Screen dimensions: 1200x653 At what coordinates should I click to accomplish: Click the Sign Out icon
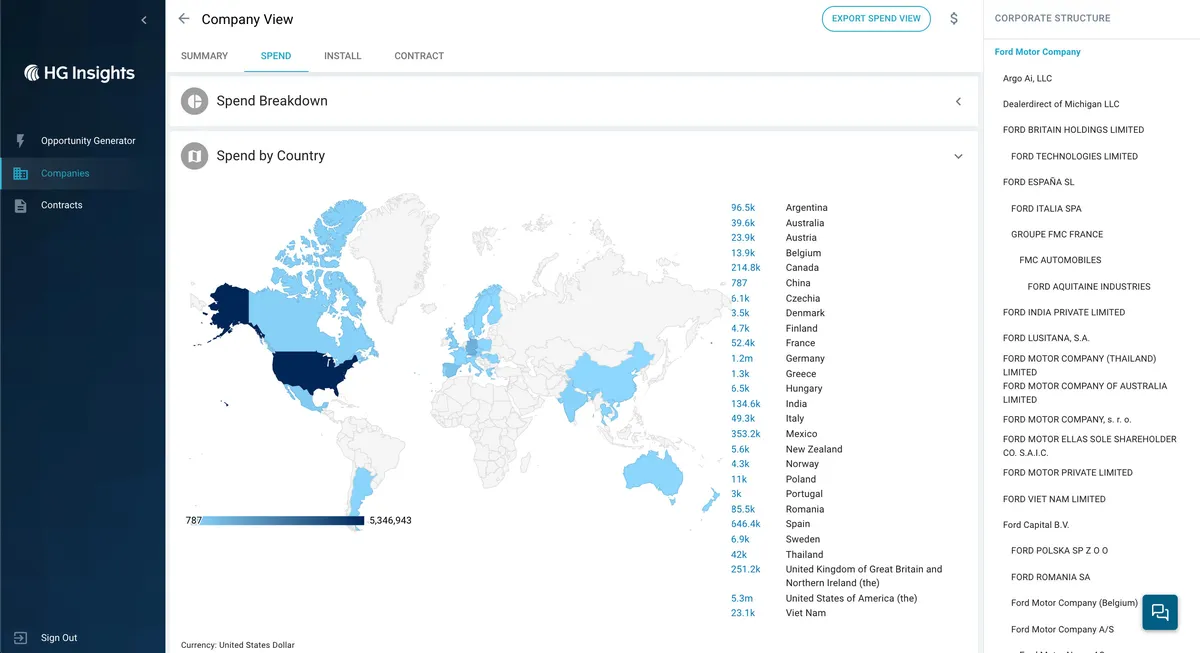[20, 638]
